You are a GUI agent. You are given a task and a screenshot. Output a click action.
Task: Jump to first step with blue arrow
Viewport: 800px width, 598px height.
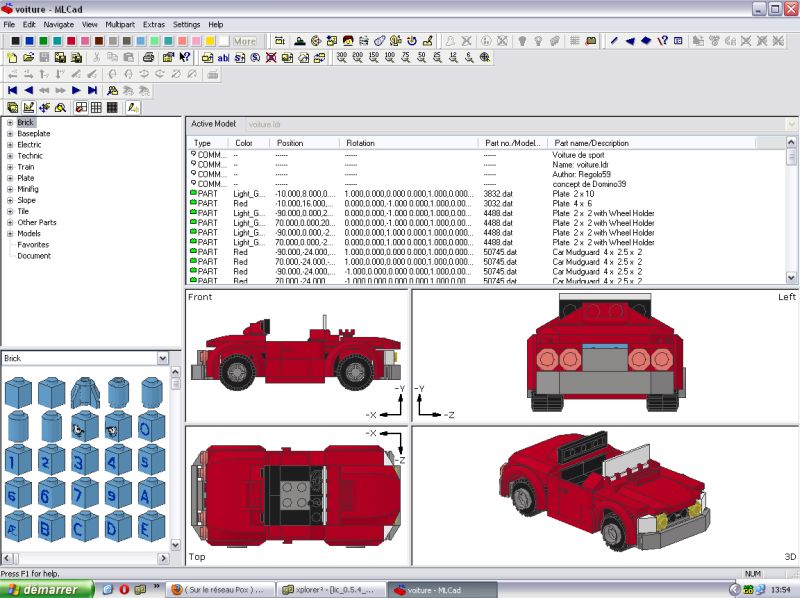[x=12, y=90]
